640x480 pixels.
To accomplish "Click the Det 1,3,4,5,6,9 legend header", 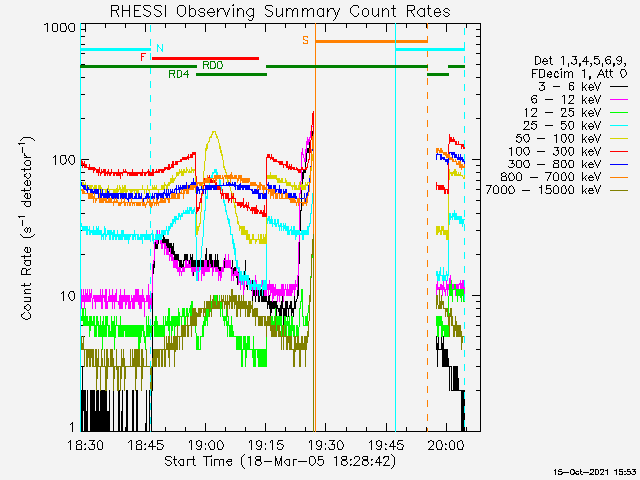I will coord(580,61).
